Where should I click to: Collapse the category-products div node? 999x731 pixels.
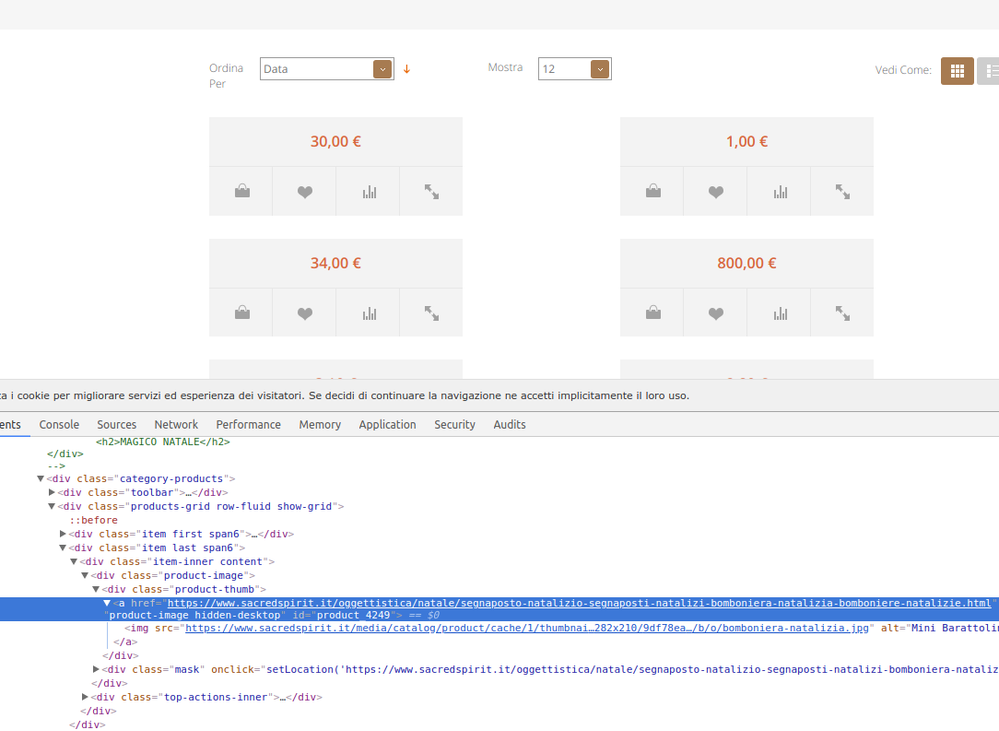click(41, 479)
